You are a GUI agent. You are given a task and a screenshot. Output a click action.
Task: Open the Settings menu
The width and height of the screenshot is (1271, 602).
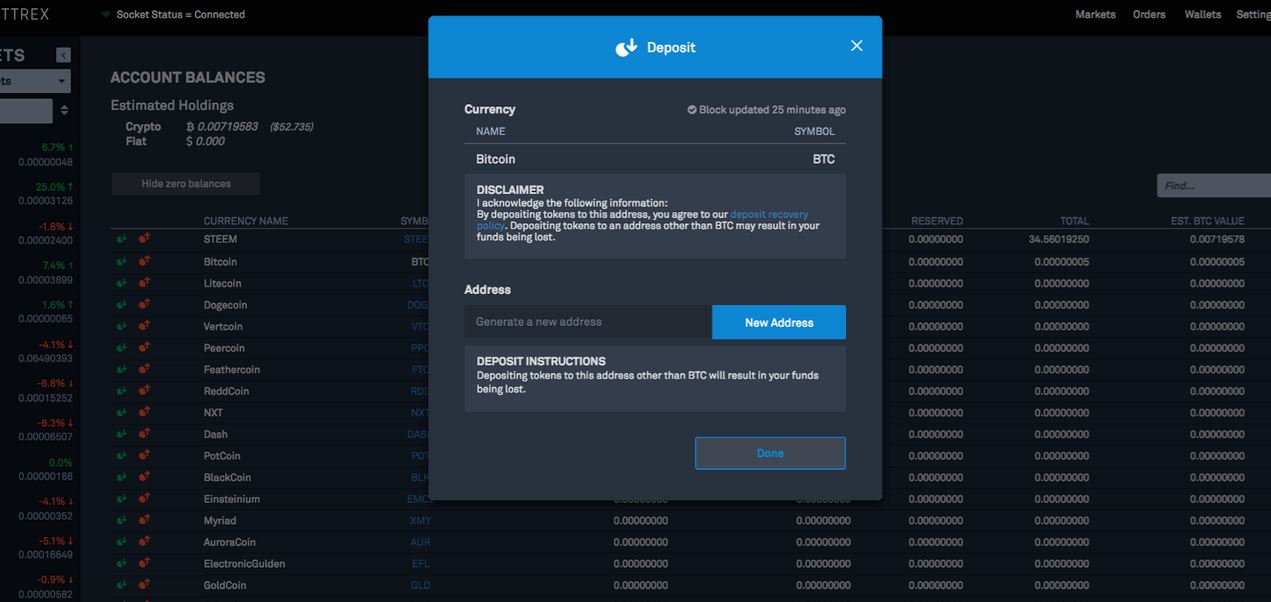click(x=1254, y=14)
